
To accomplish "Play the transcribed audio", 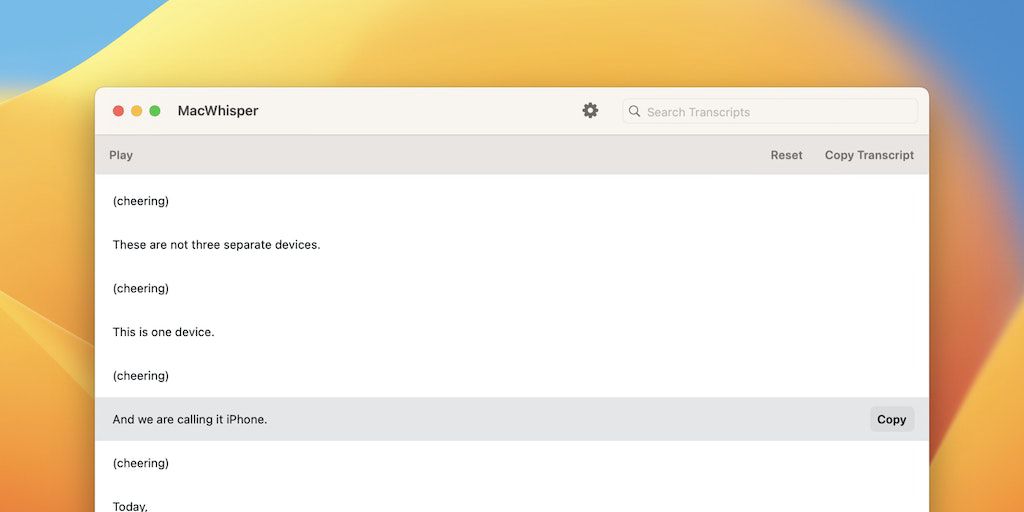I will pyautogui.click(x=121, y=155).
